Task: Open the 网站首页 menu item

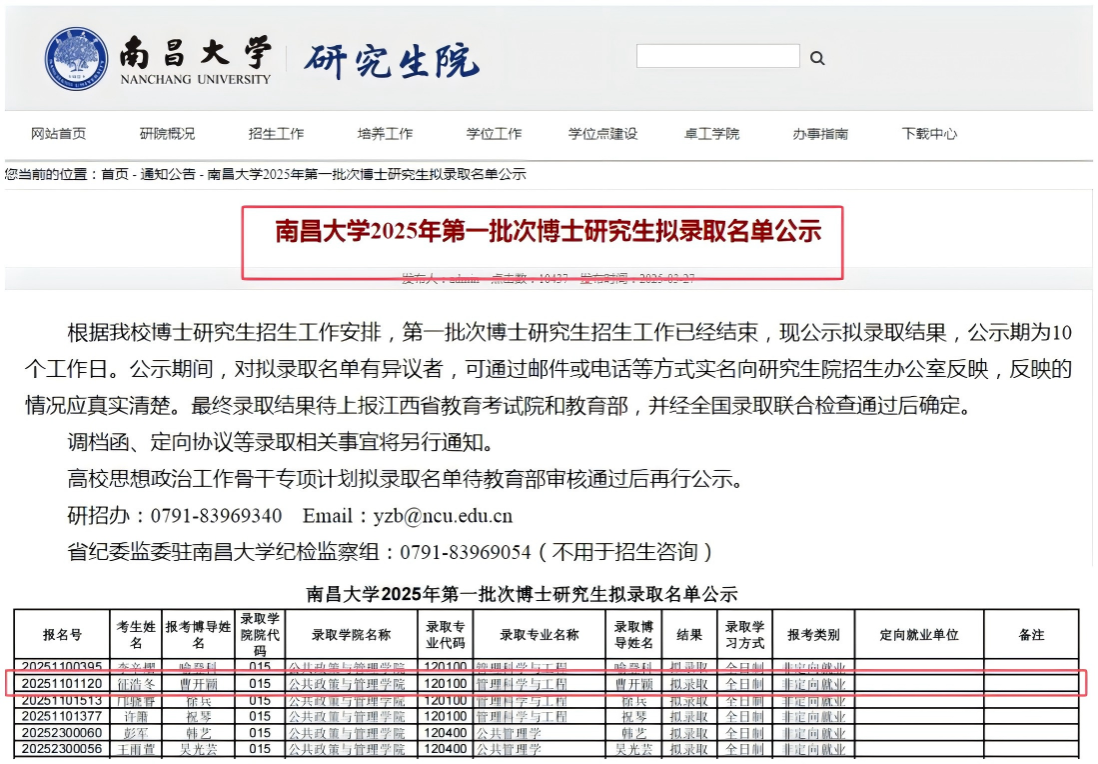Action: (58, 134)
